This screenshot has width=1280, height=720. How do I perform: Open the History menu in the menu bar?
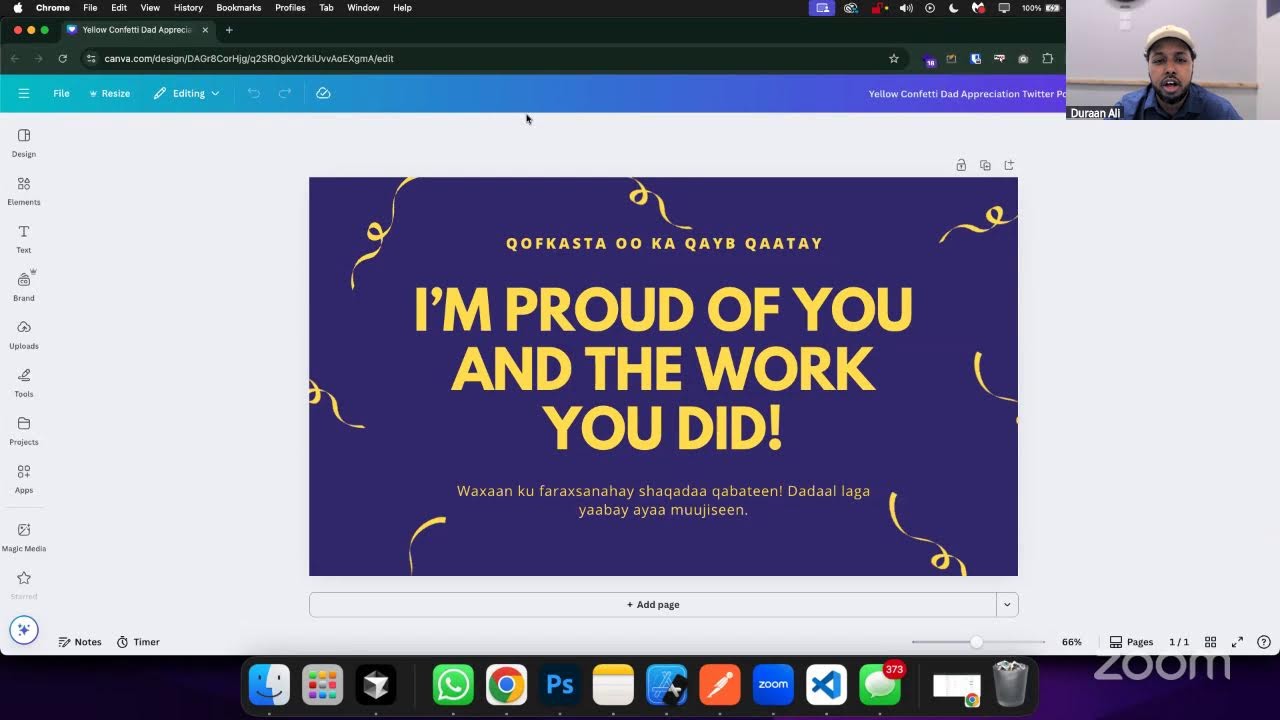[188, 8]
